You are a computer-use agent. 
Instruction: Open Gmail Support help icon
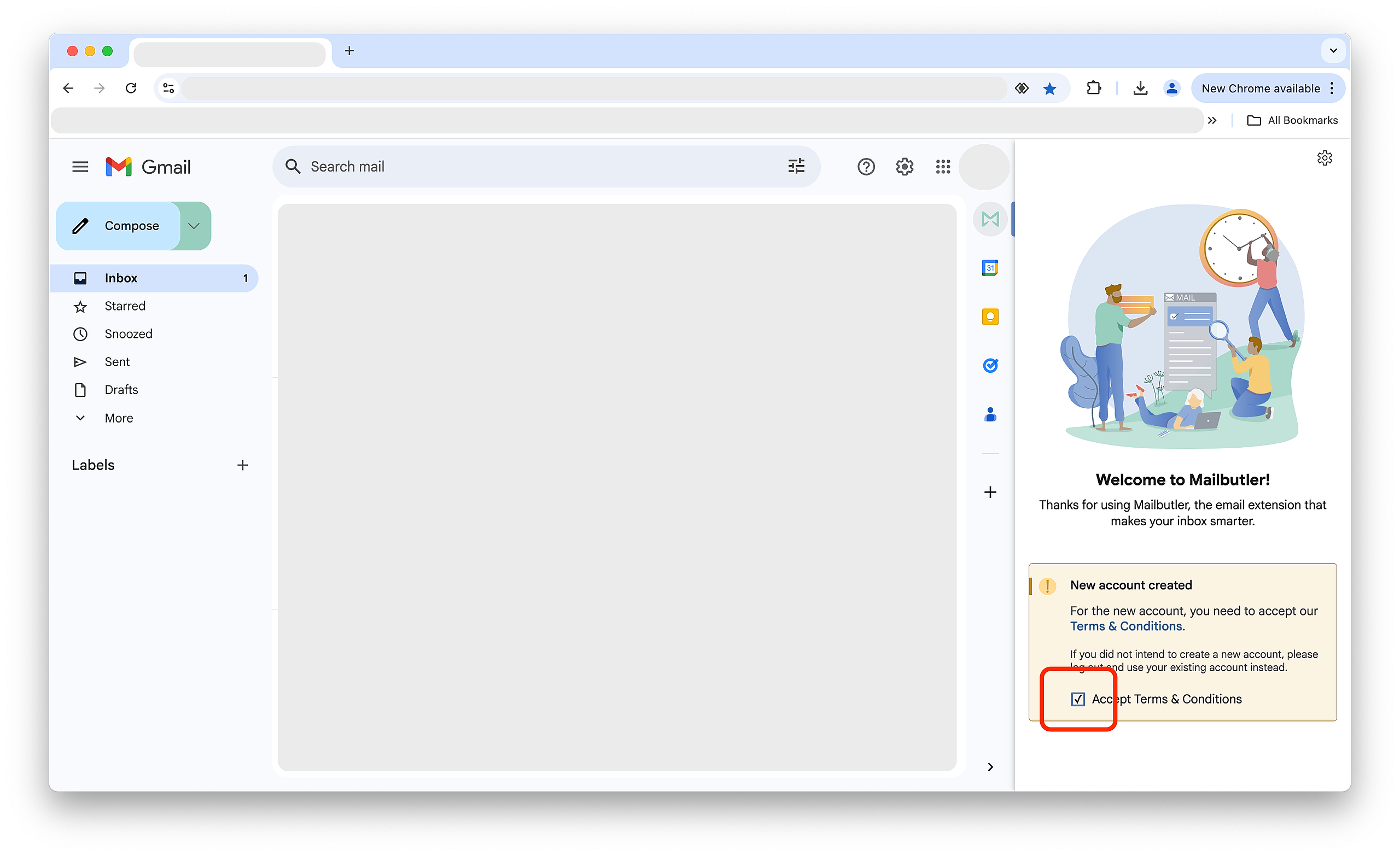[x=866, y=166]
